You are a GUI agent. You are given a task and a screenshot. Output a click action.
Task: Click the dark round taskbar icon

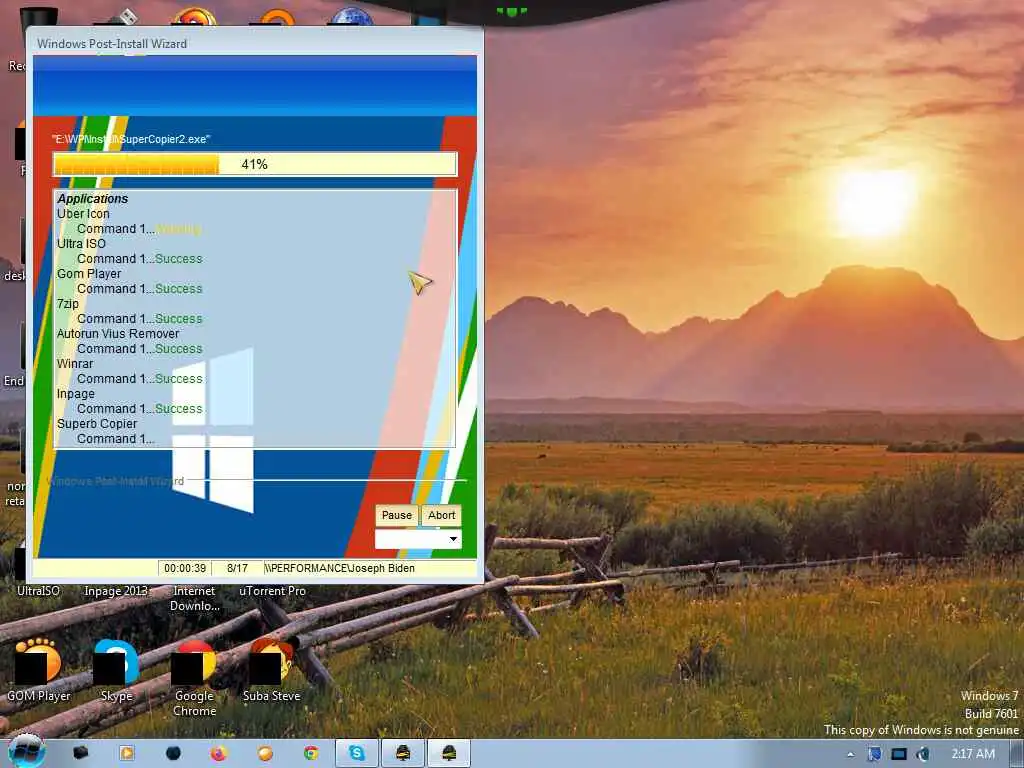click(x=173, y=753)
